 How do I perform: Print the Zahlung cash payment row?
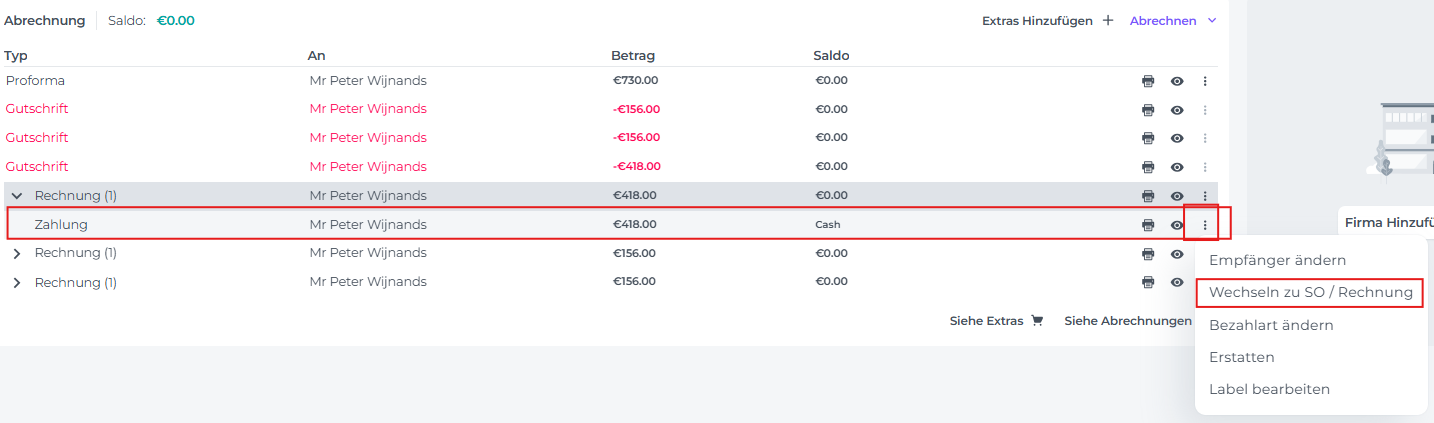[x=1148, y=225]
